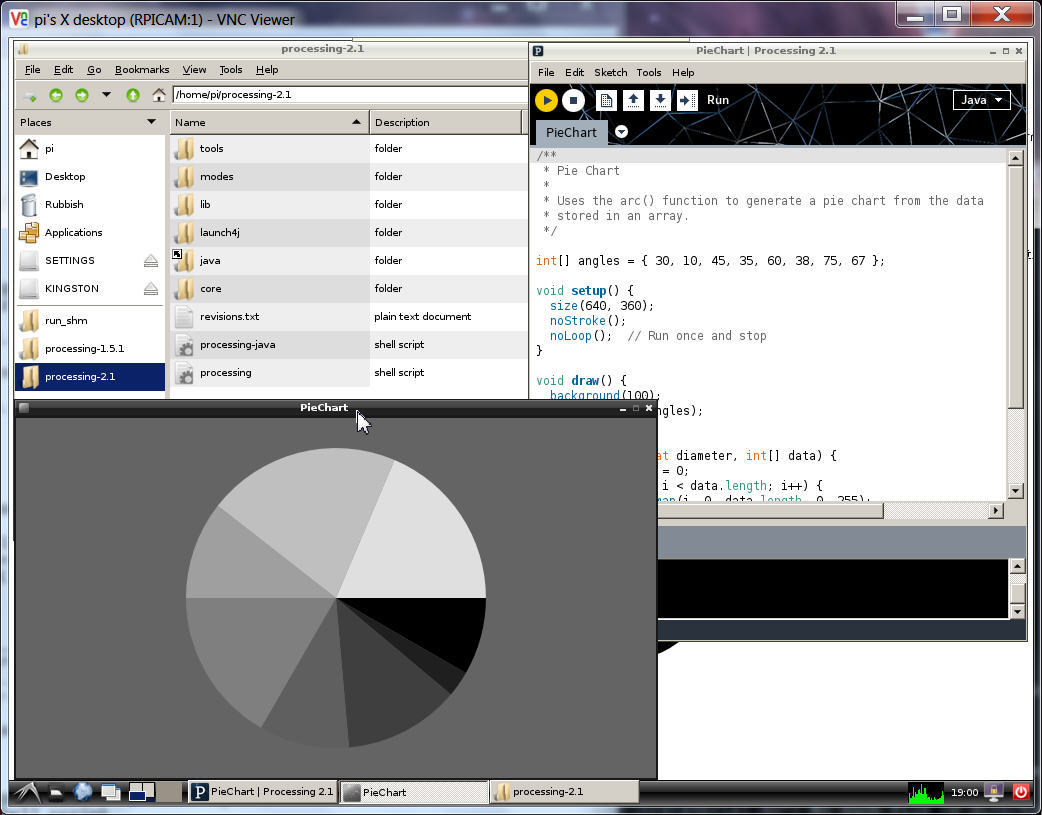The width and height of the screenshot is (1042, 815).
Task: Open the Java mode dropdown
Action: point(981,100)
